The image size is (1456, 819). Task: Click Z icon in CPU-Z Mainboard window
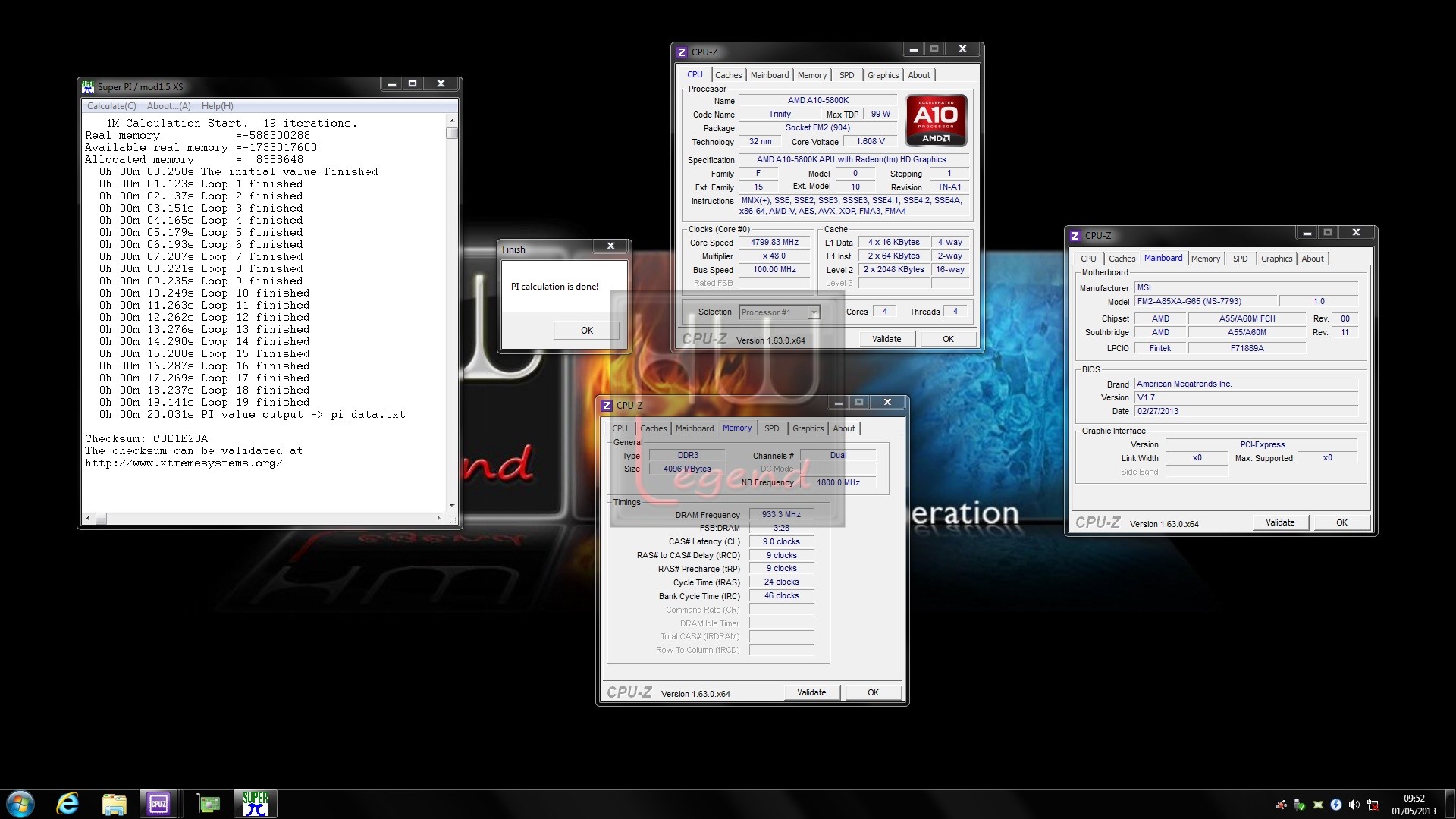(x=1075, y=236)
